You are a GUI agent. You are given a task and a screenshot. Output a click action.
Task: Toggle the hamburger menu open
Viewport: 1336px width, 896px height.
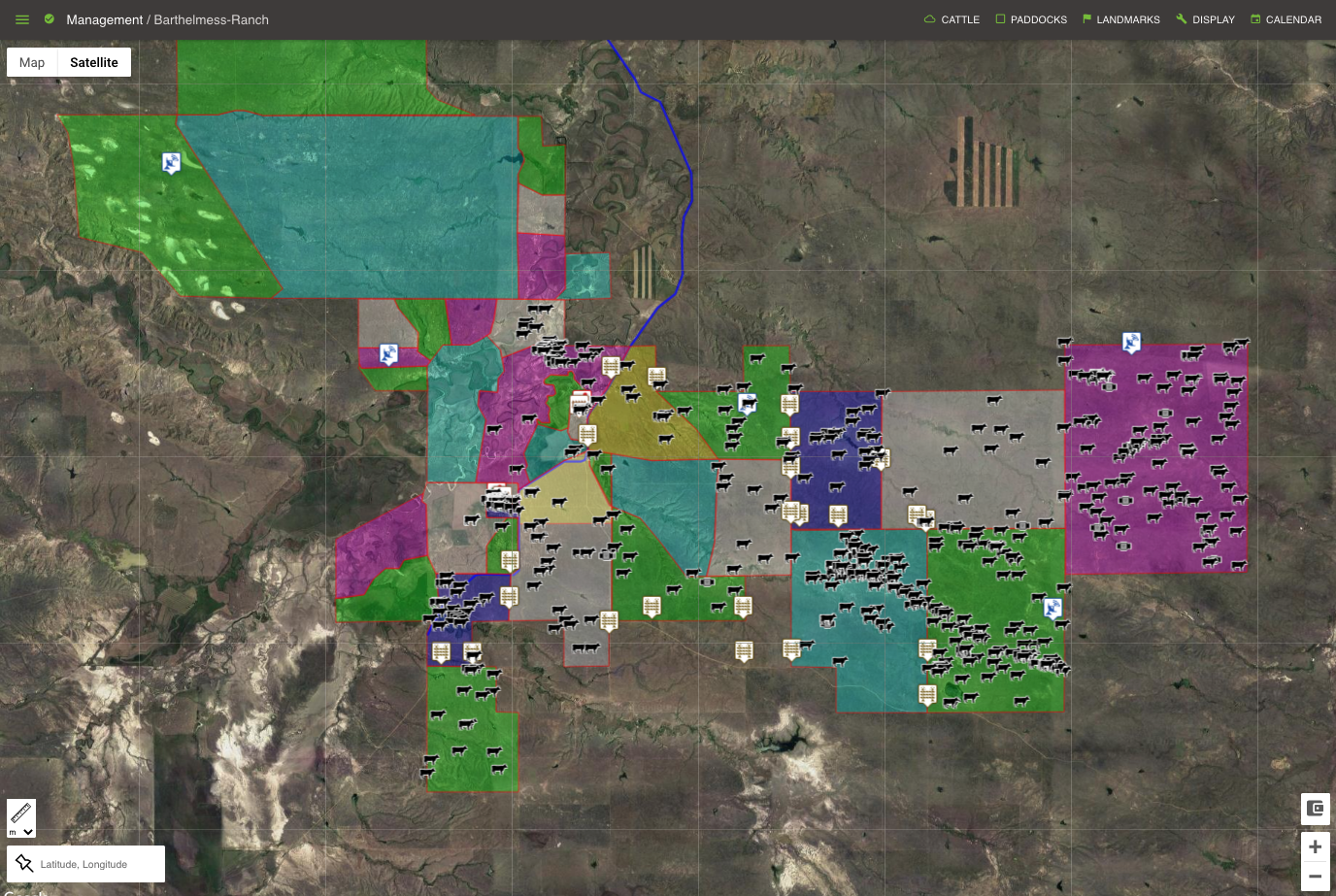tap(21, 18)
